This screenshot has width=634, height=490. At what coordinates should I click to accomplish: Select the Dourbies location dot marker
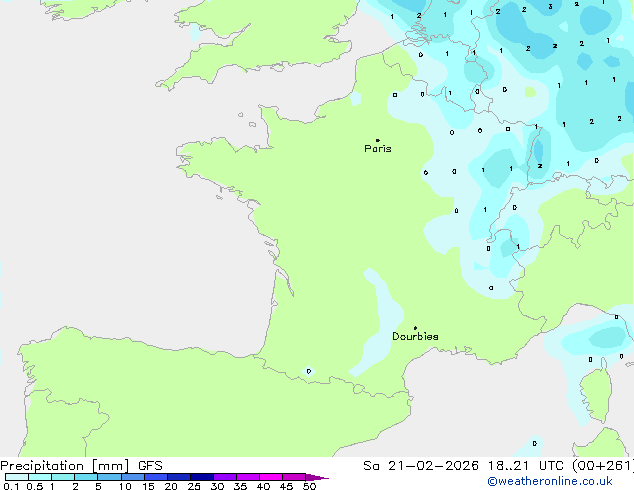tap(415, 328)
